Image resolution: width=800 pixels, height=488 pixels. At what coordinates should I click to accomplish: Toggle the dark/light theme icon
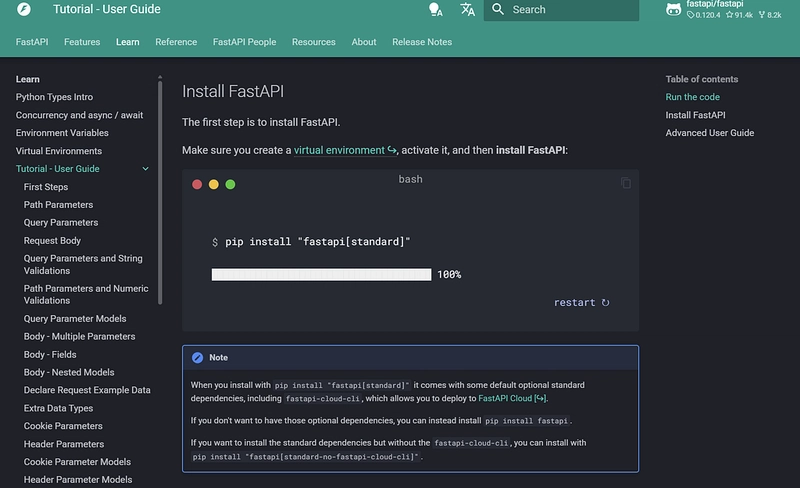435,10
